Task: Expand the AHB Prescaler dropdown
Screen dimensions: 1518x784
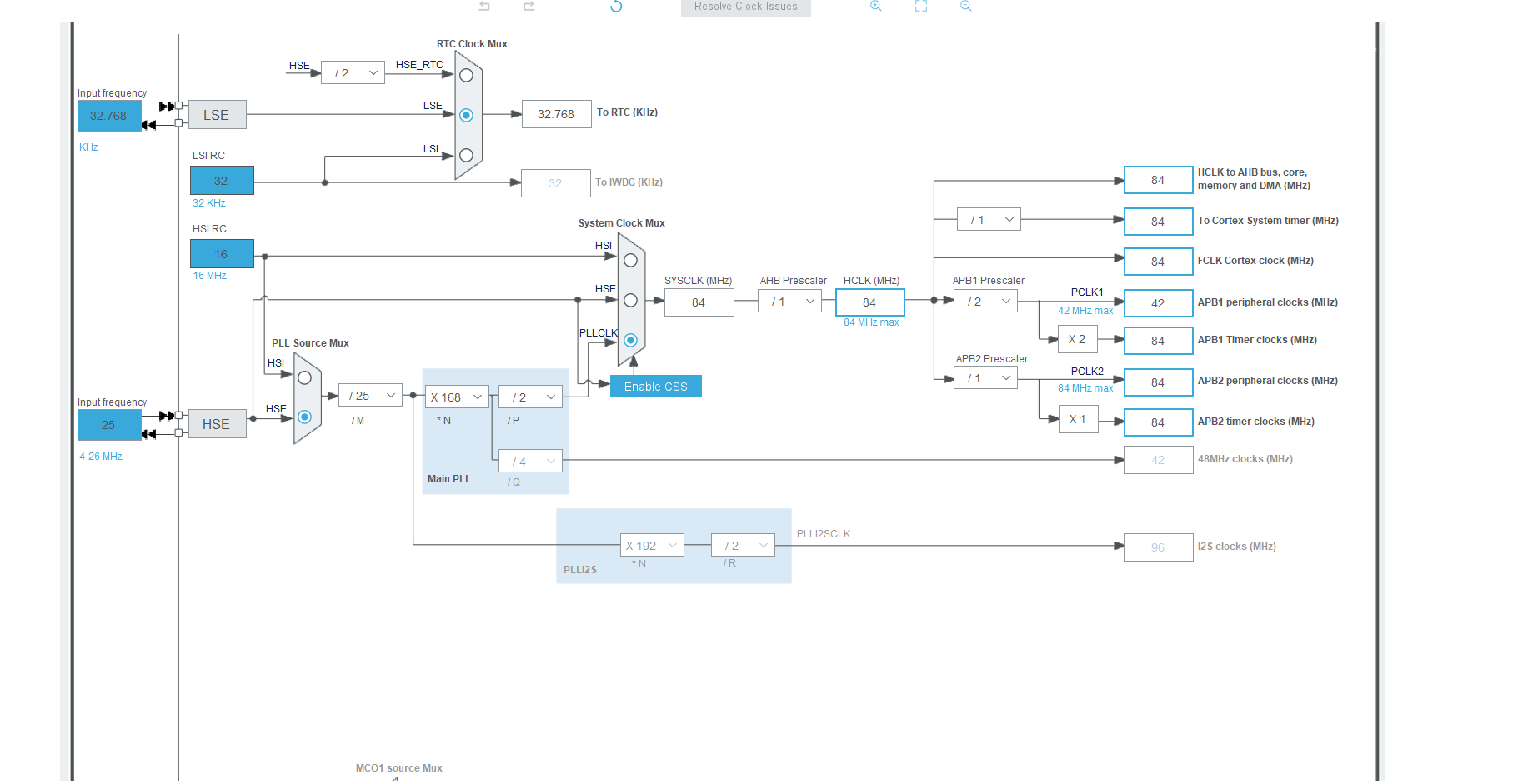Action: pos(790,302)
